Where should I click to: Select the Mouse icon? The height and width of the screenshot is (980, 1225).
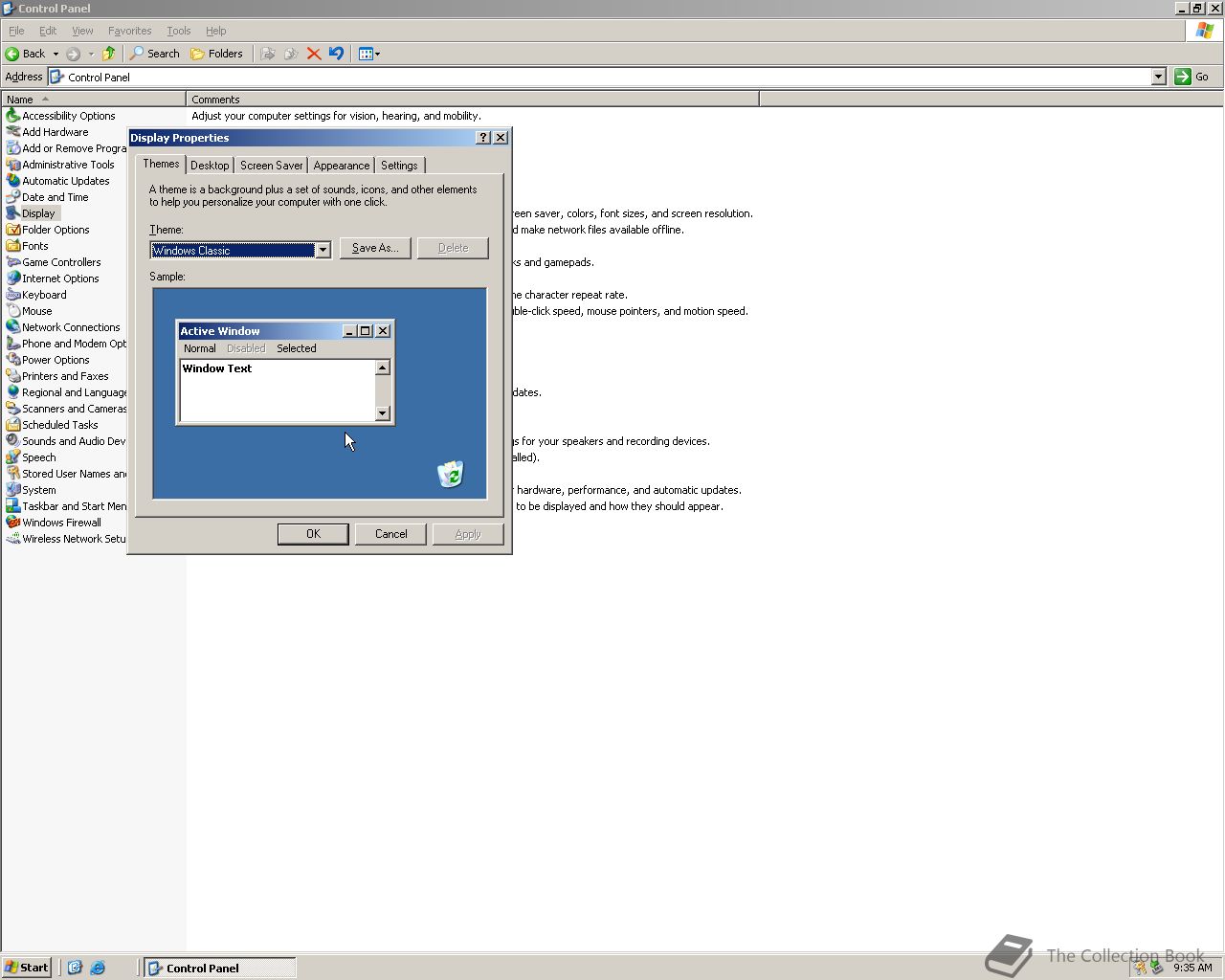13,311
